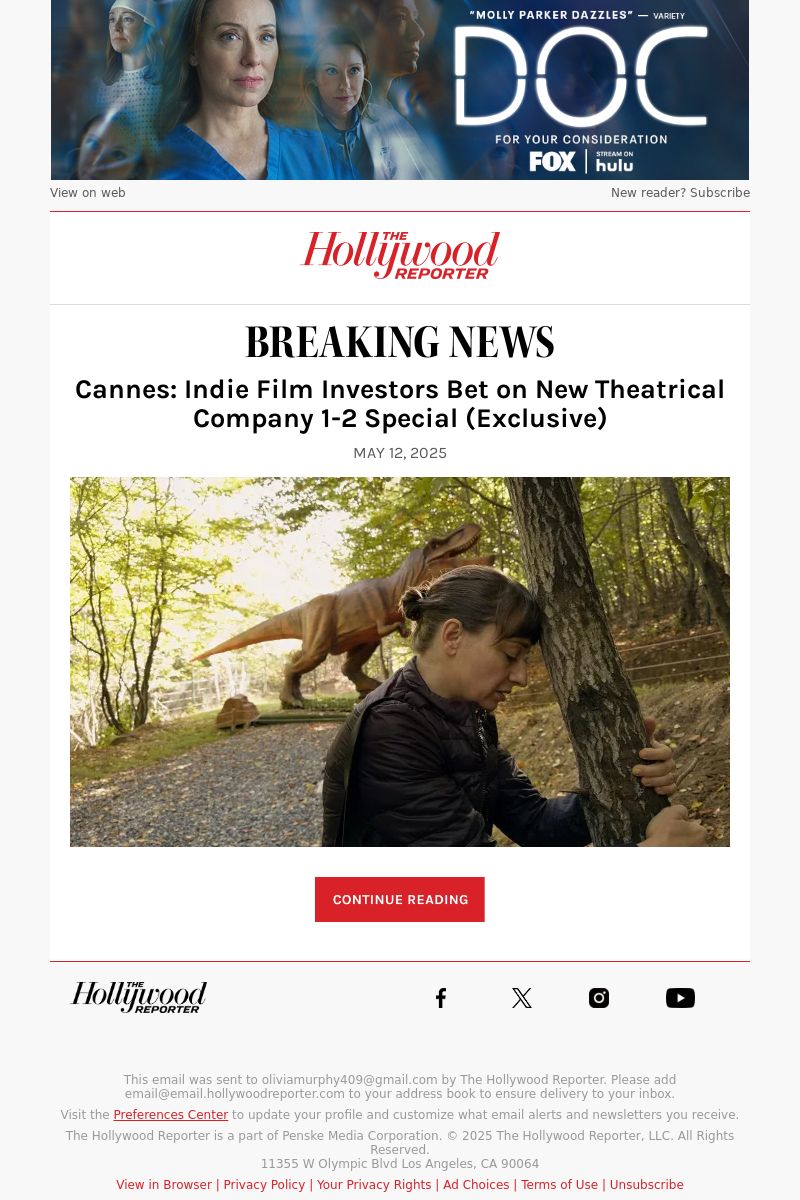Open the DOC banner advertisement

(x=400, y=90)
